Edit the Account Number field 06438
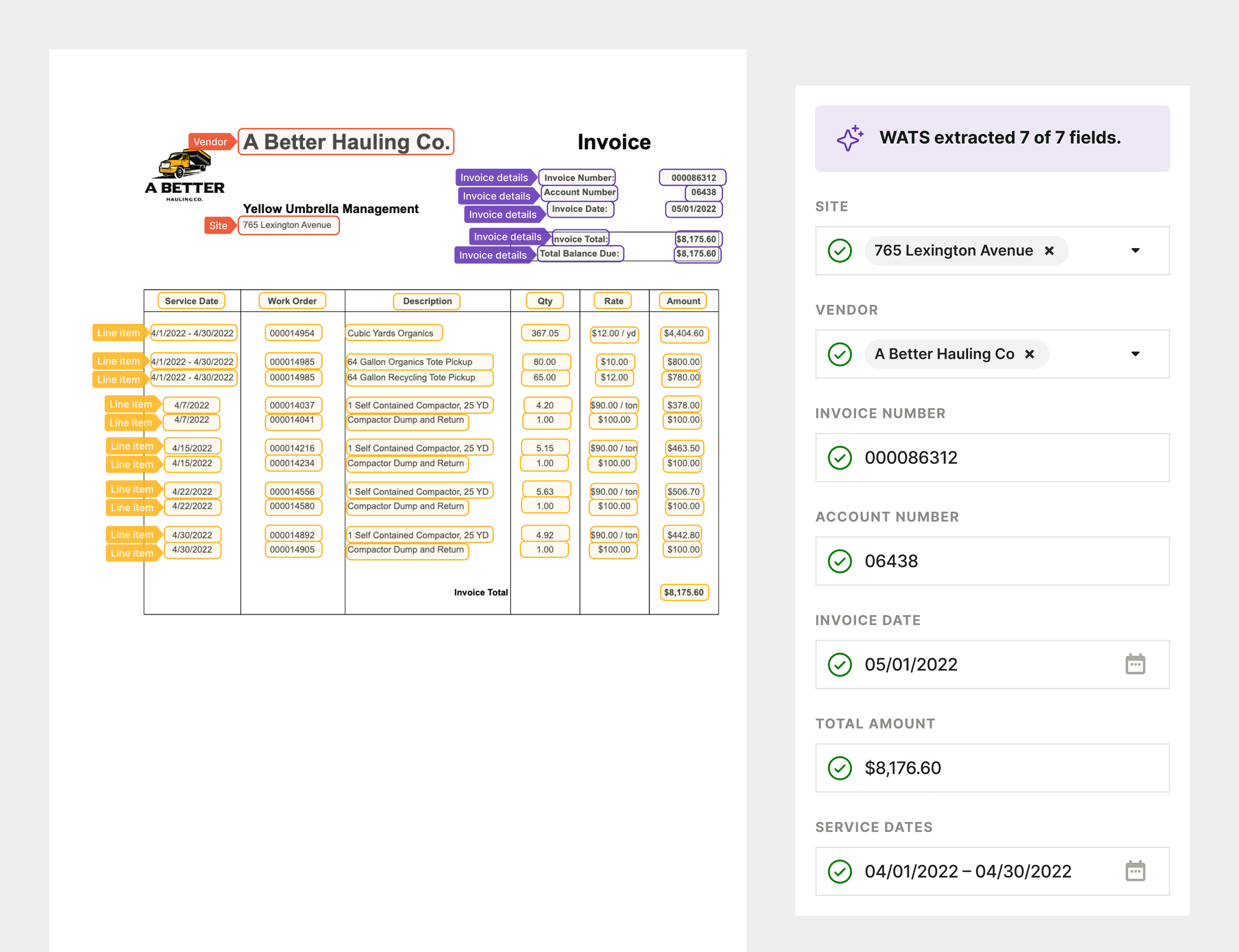Image resolution: width=1239 pixels, height=952 pixels. pyautogui.click(x=993, y=561)
